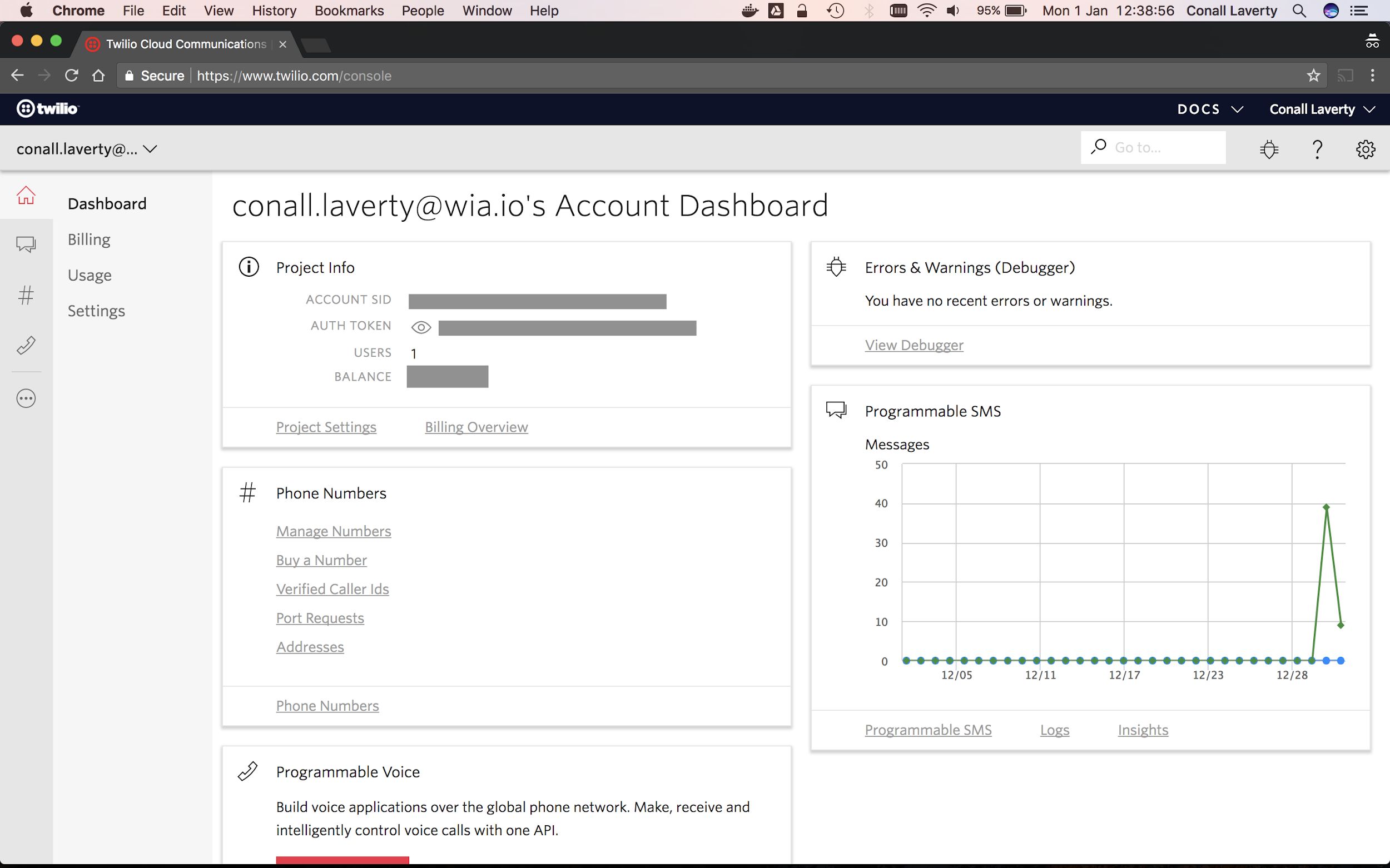Open the Wi-Fi menu bar icon
1390x868 pixels.
pos(927,11)
